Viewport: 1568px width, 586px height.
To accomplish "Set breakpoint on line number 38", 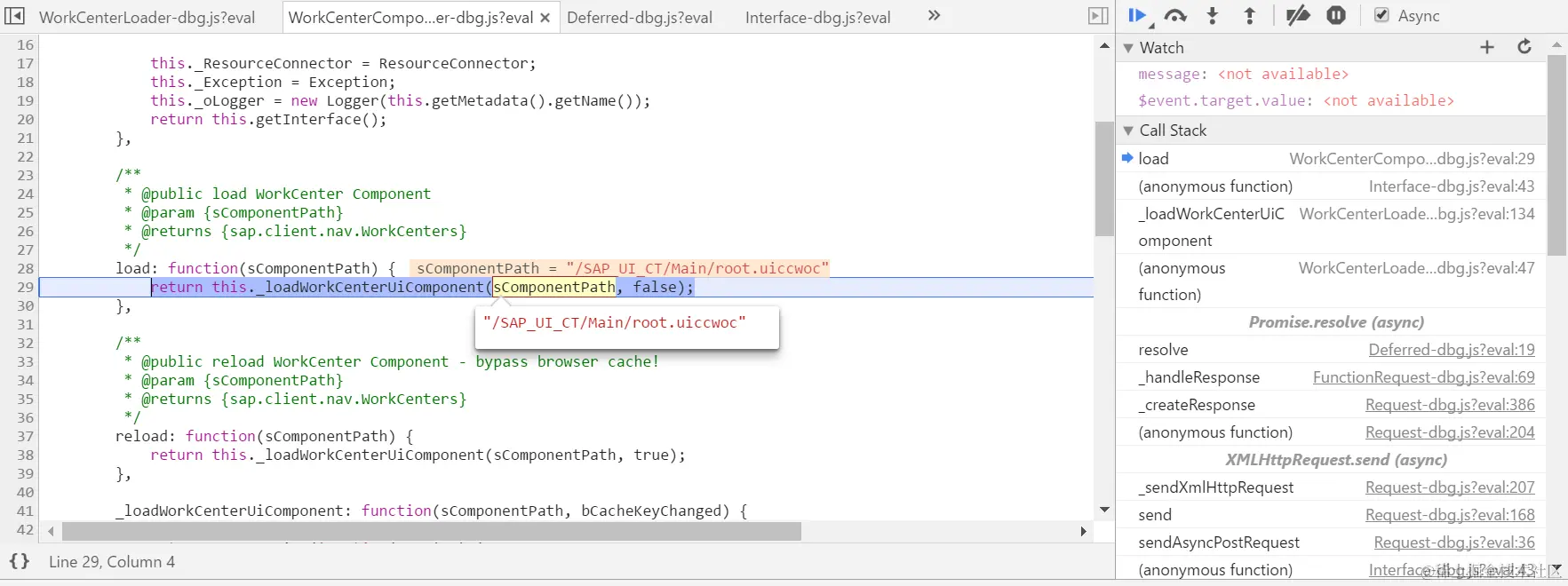I will pyautogui.click(x=25, y=455).
